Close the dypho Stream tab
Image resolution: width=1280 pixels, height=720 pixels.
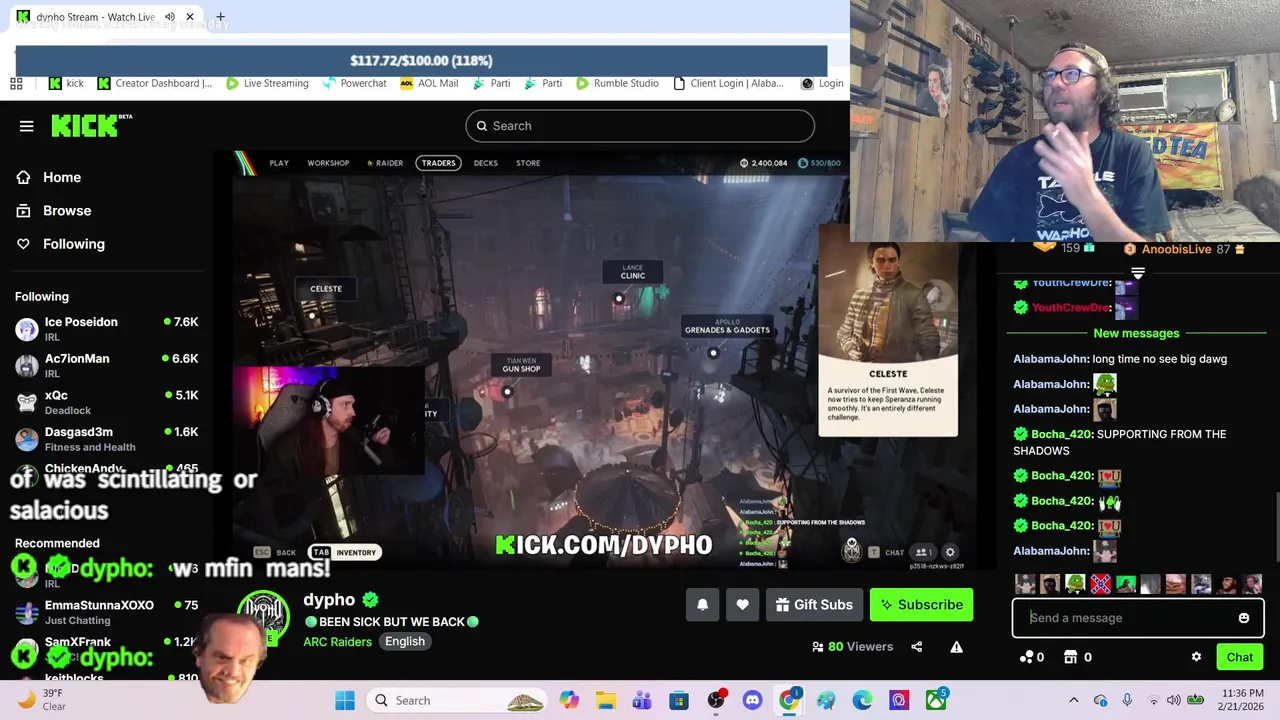pyautogui.click(x=189, y=17)
